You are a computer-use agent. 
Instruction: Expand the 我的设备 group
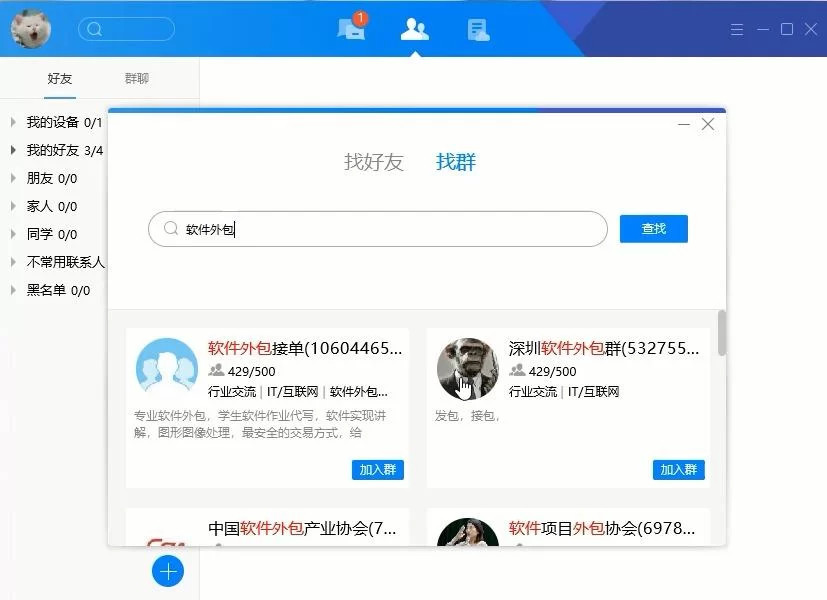[13, 123]
